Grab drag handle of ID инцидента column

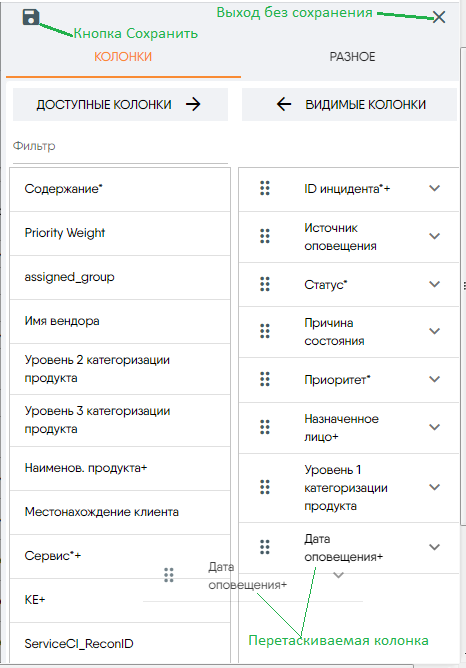click(x=265, y=188)
